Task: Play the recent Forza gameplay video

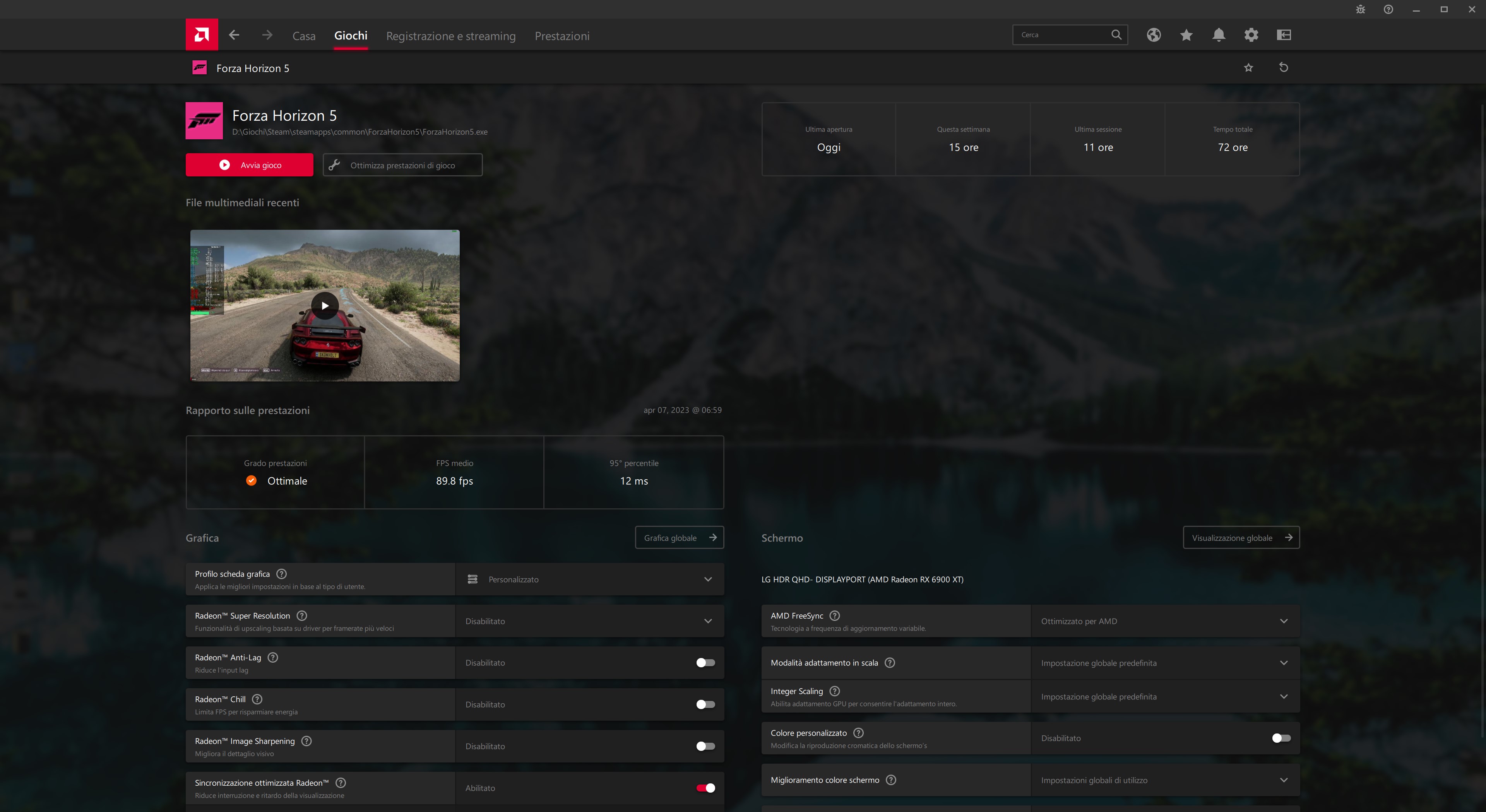Action: (325, 306)
